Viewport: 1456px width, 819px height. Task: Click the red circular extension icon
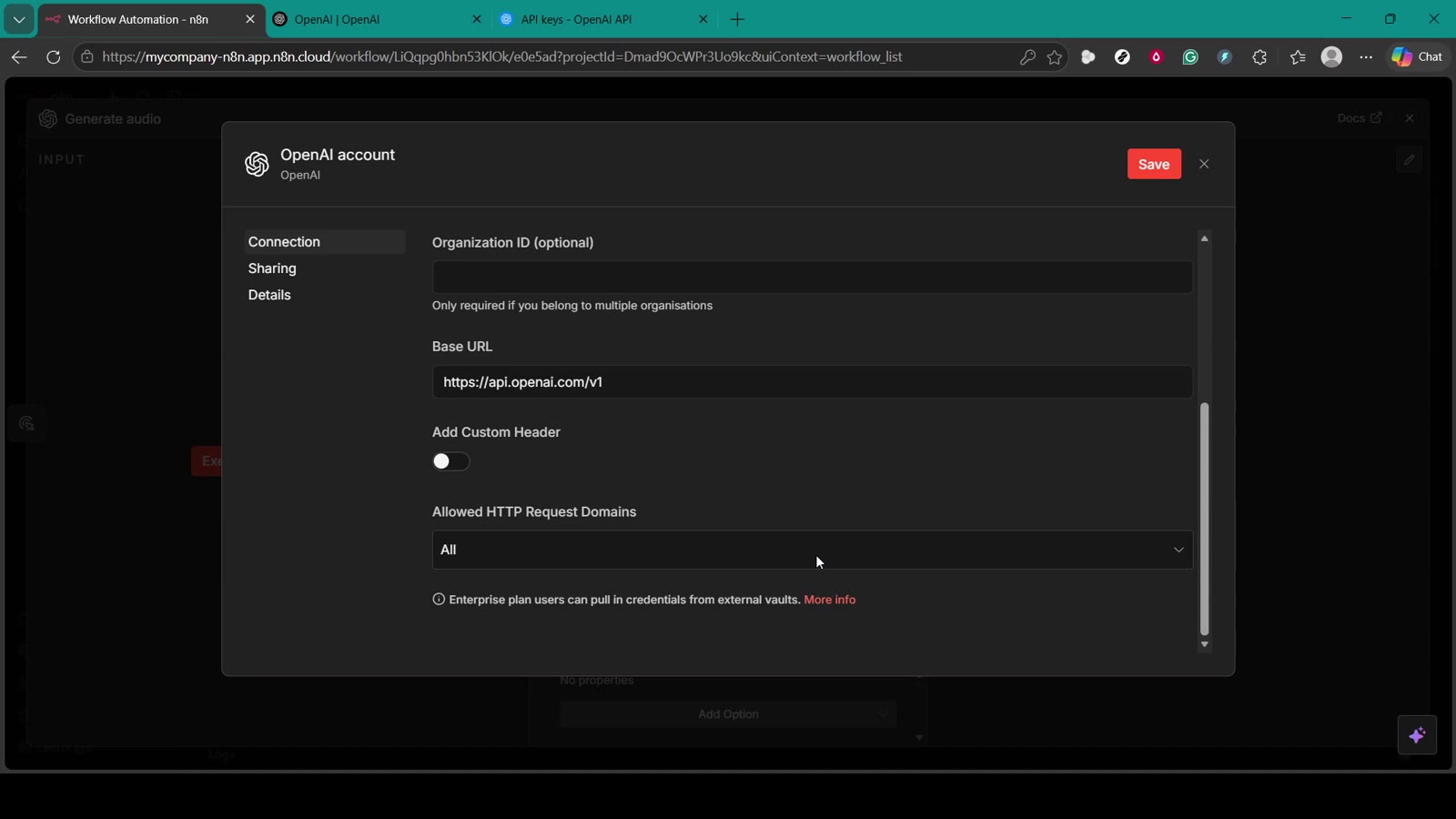click(x=1156, y=56)
